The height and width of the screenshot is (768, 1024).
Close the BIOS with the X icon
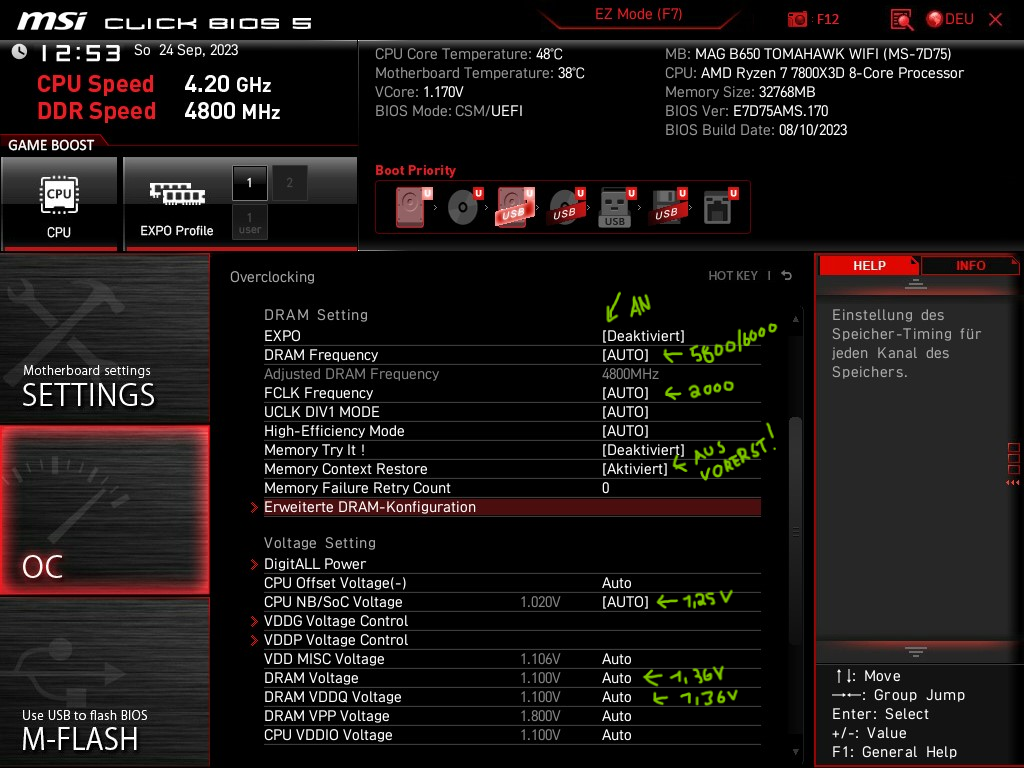995,20
